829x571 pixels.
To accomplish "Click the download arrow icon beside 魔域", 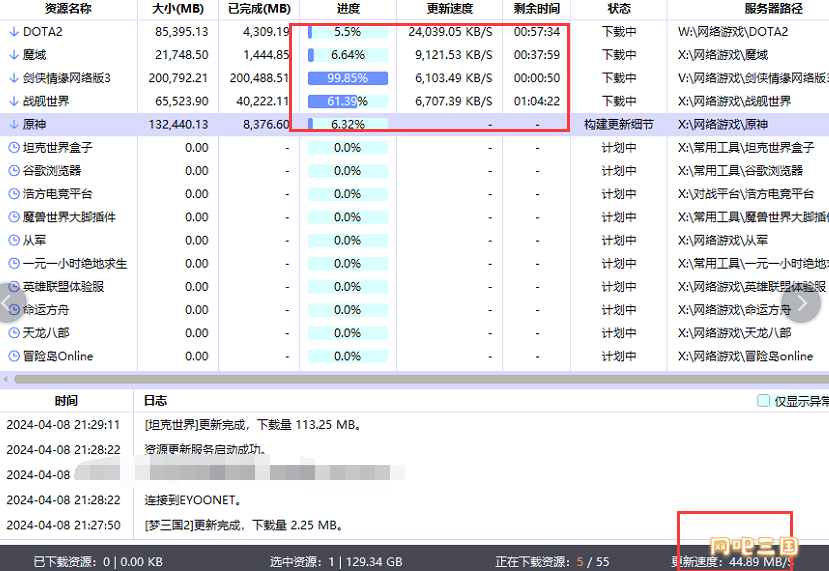I will [14, 55].
